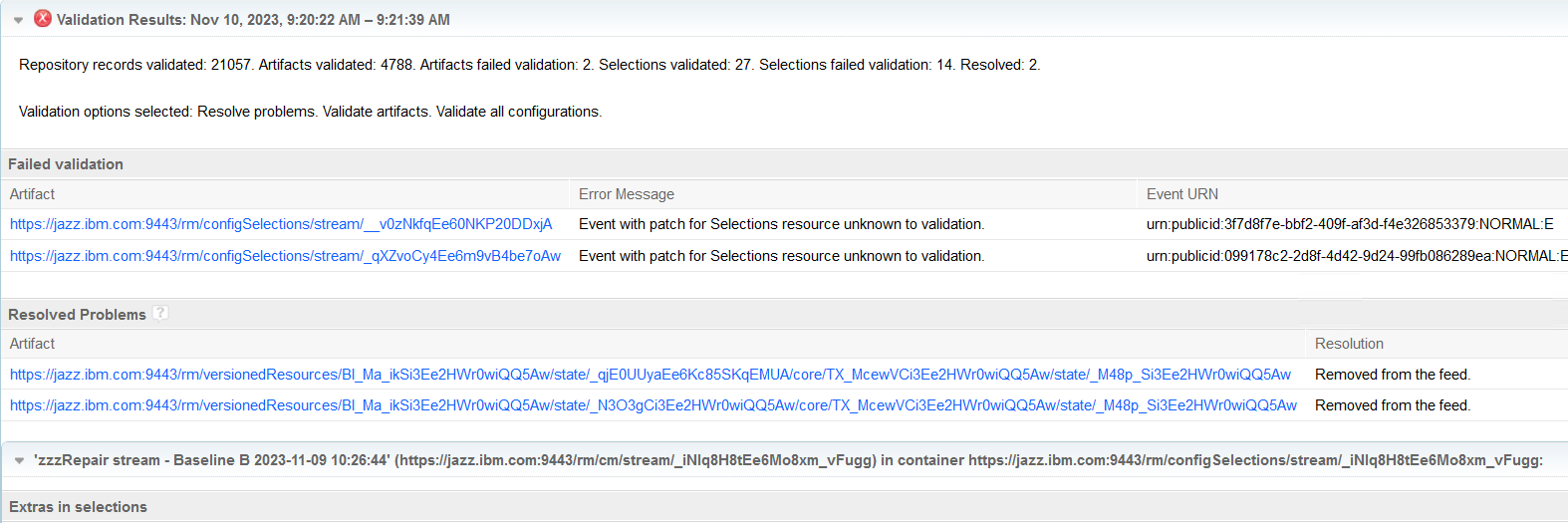The width and height of the screenshot is (1568, 523).
Task: Click the Validation Results timestamp title
Action: pyautogui.click(x=253, y=20)
